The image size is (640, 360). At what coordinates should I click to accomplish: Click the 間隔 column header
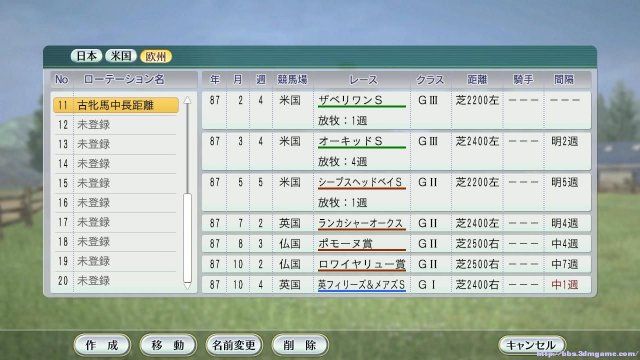tap(564, 80)
